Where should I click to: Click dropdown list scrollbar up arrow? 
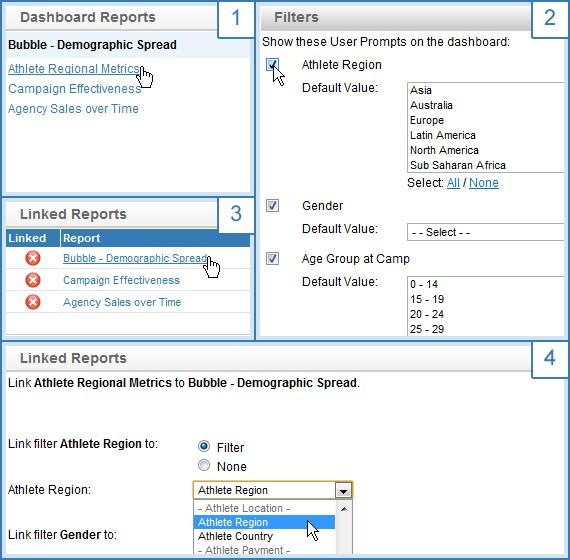point(344,509)
